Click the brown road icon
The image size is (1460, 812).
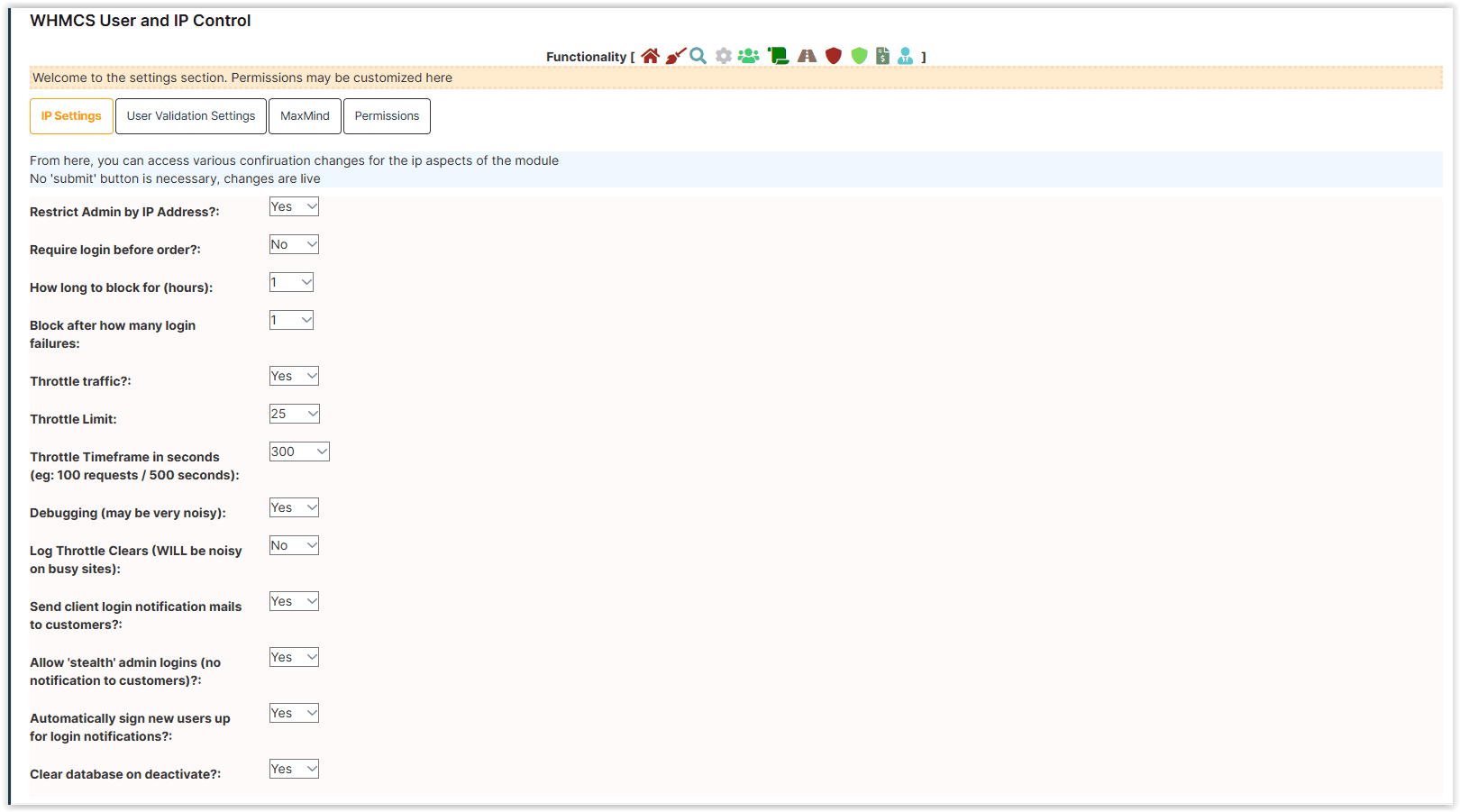coord(807,56)
